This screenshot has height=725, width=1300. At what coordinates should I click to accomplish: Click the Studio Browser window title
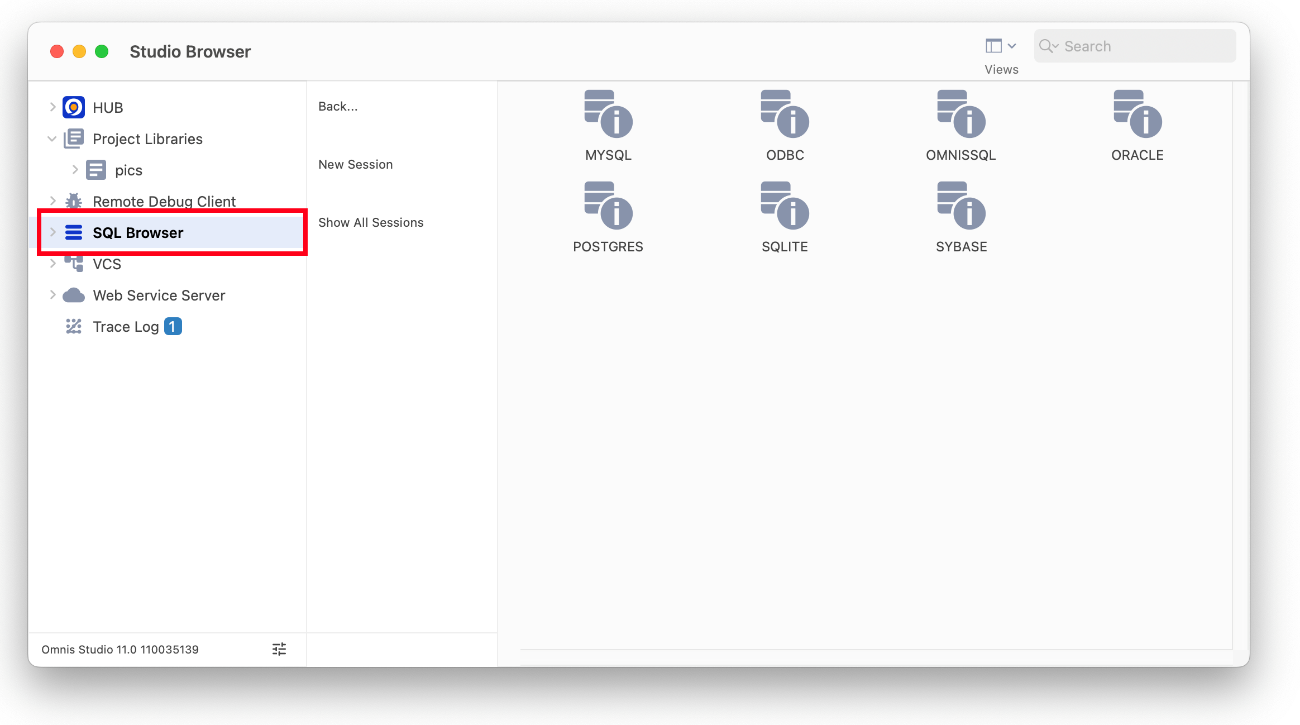[190, 51]
